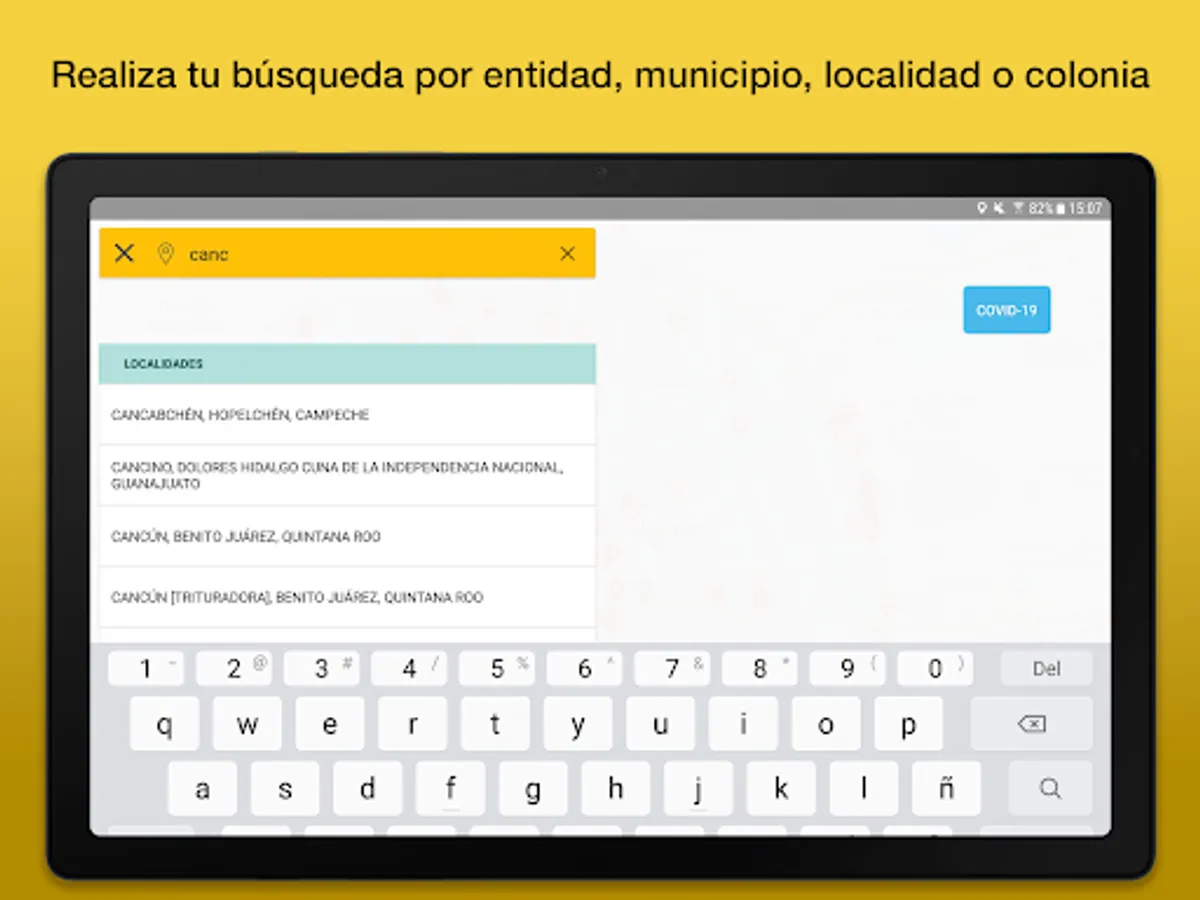Tap the keyboard key 7
1200x900 pixels.
pyautogui.click(x=672, y=669)
